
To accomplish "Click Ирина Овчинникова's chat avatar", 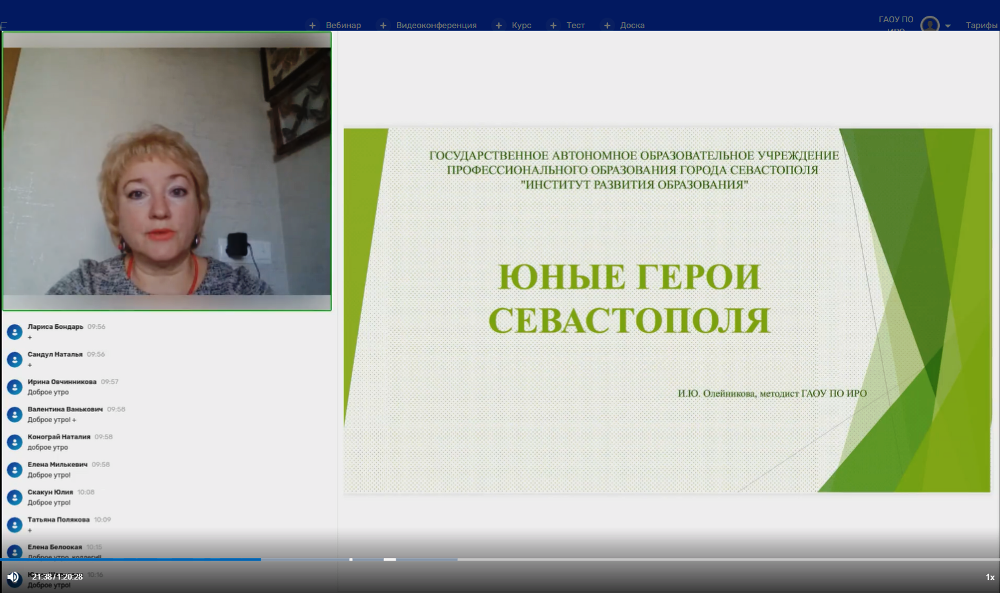I will (15, 386).
